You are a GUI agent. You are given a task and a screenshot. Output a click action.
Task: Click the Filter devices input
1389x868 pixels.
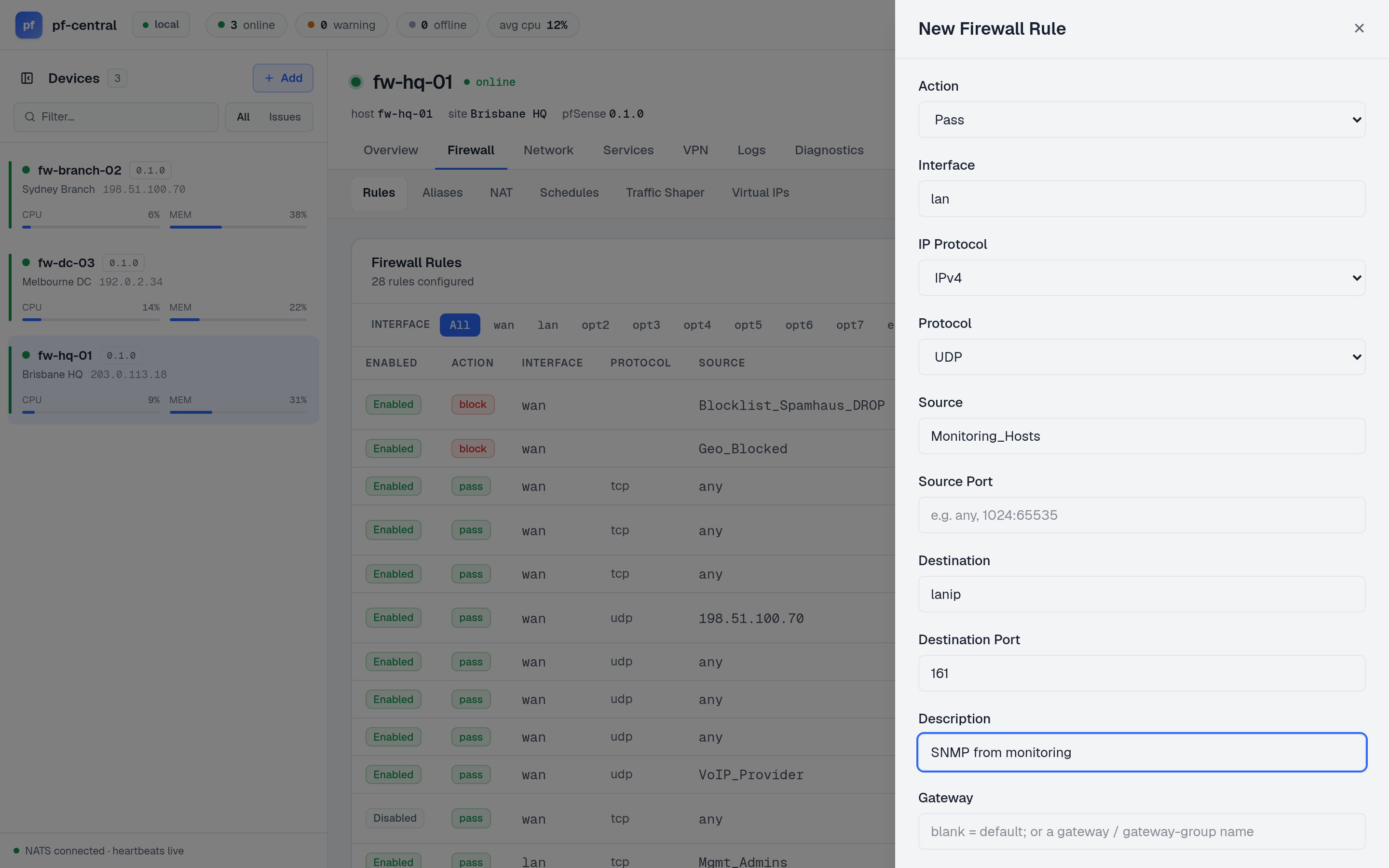116,117
